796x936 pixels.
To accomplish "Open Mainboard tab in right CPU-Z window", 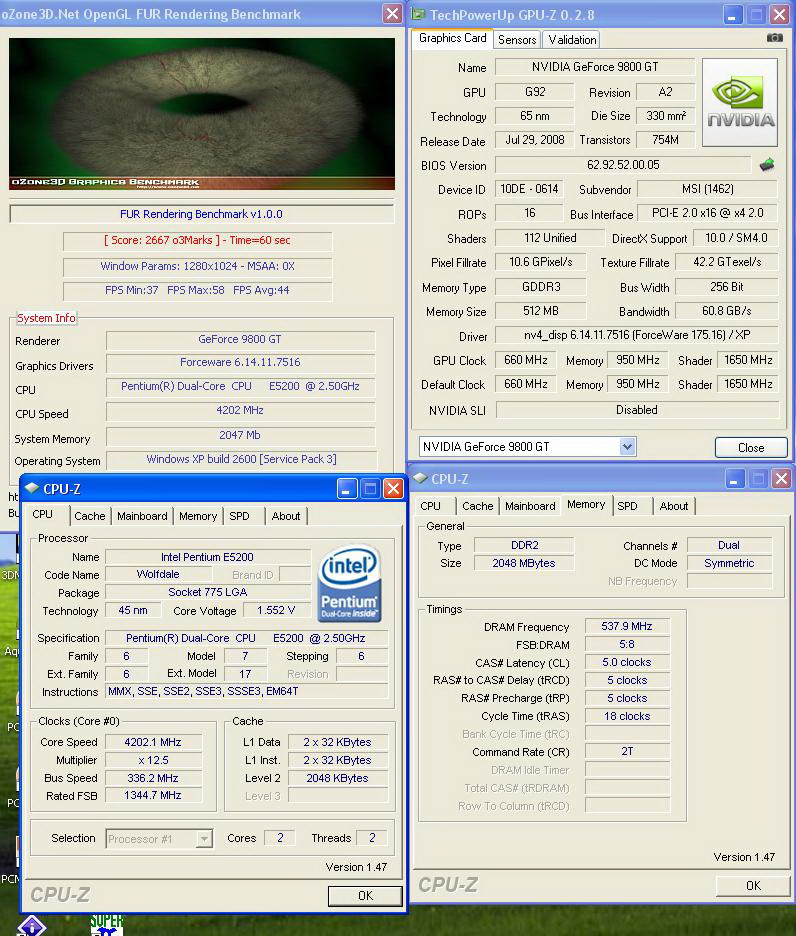I will (x=530, y=506).
